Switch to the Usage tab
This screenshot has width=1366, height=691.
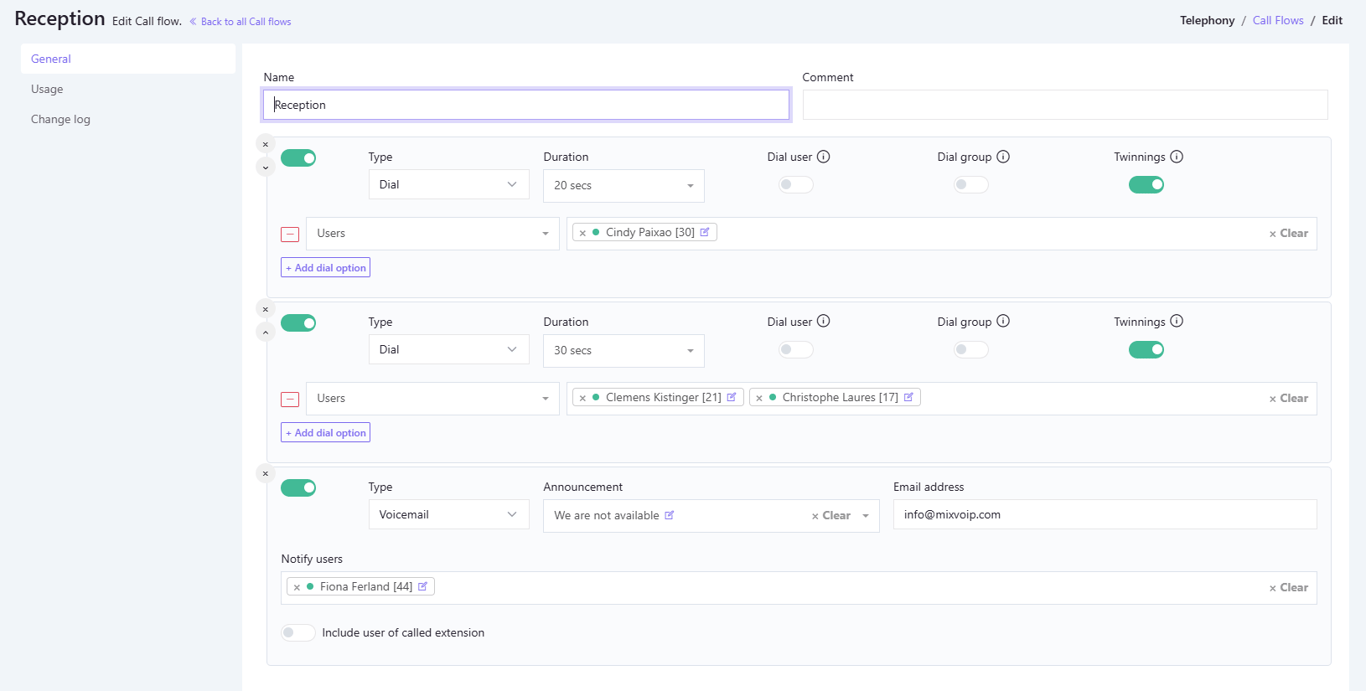(47, 89)
